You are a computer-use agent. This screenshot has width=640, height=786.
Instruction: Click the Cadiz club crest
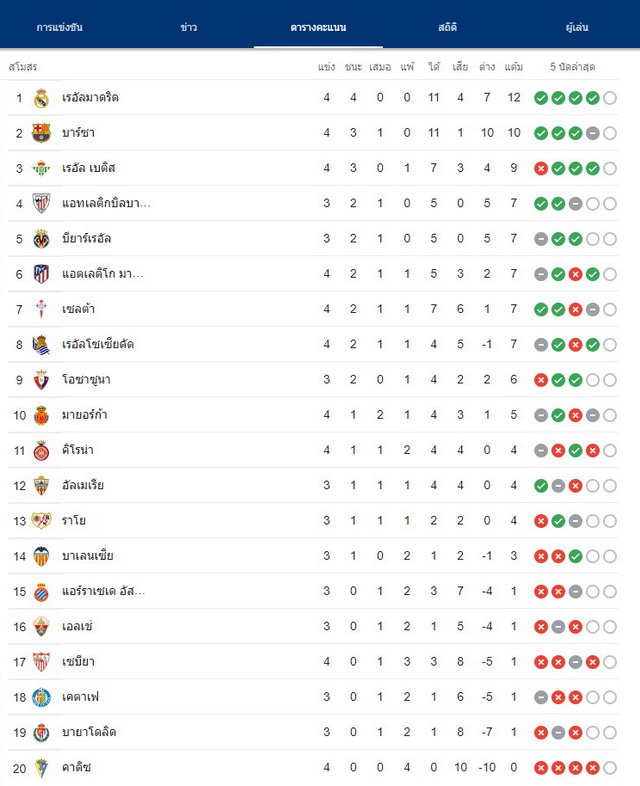pos(41,768)
